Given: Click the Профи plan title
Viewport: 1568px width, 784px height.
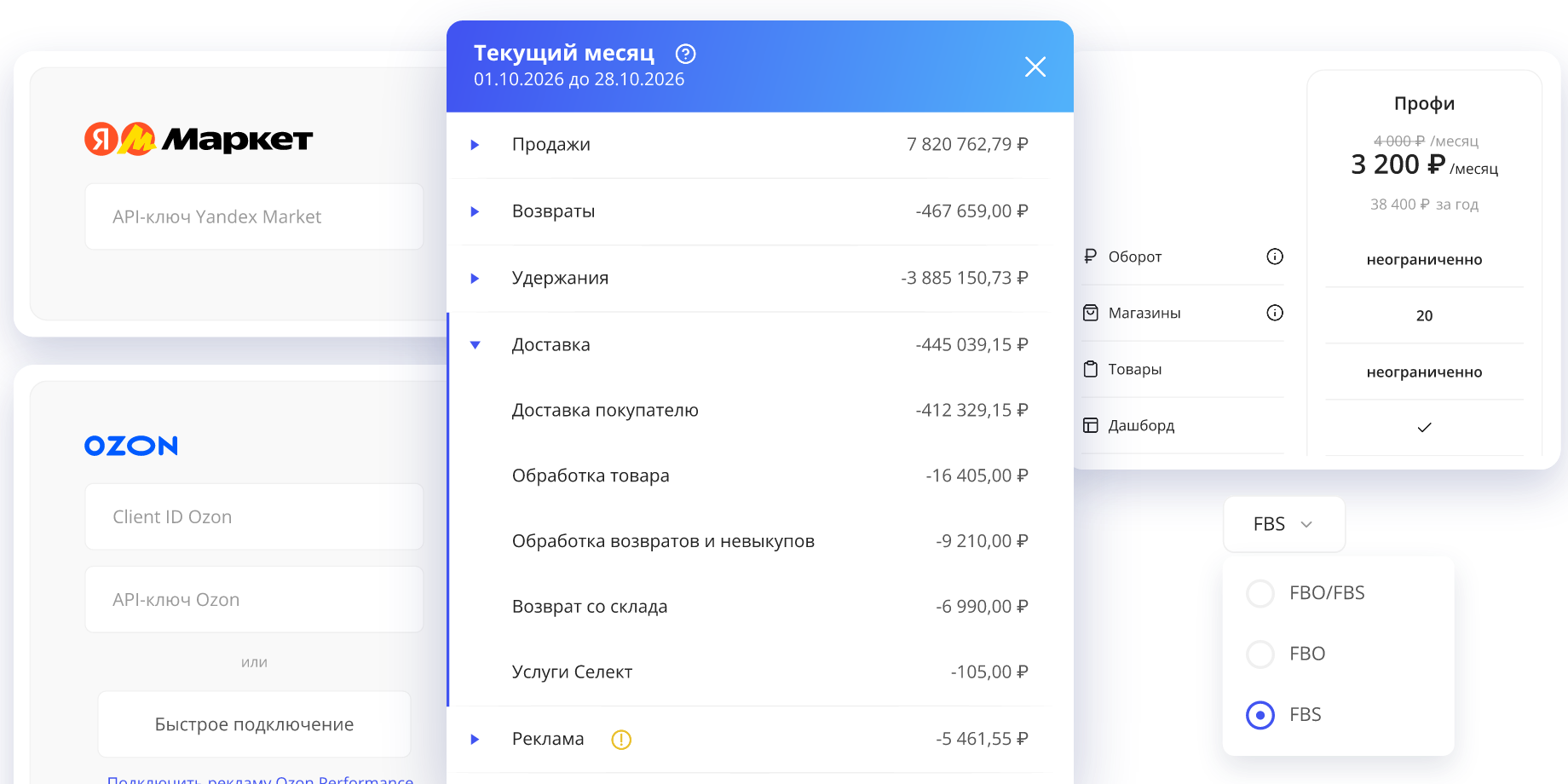Looking at the screenshot, I should [x=1425, y=104].
